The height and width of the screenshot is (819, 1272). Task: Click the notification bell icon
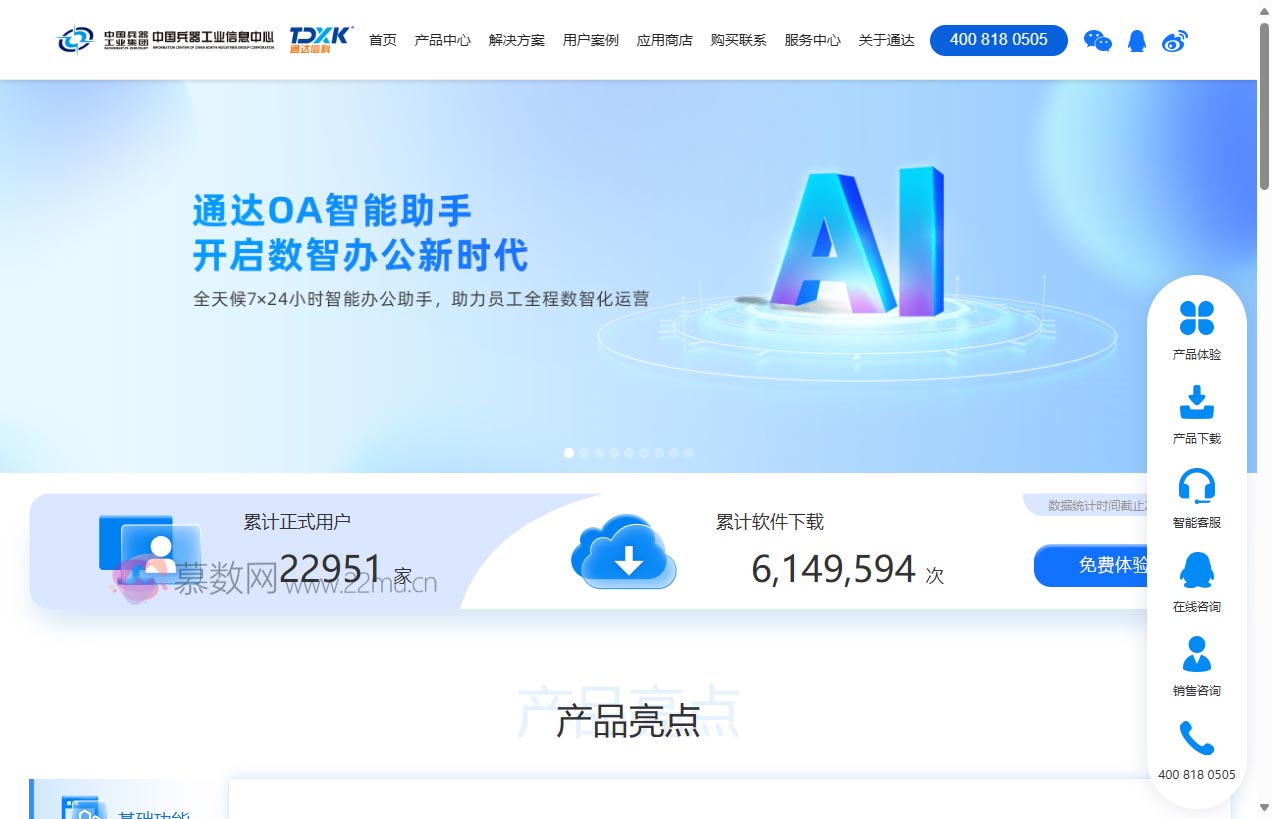1136,40
